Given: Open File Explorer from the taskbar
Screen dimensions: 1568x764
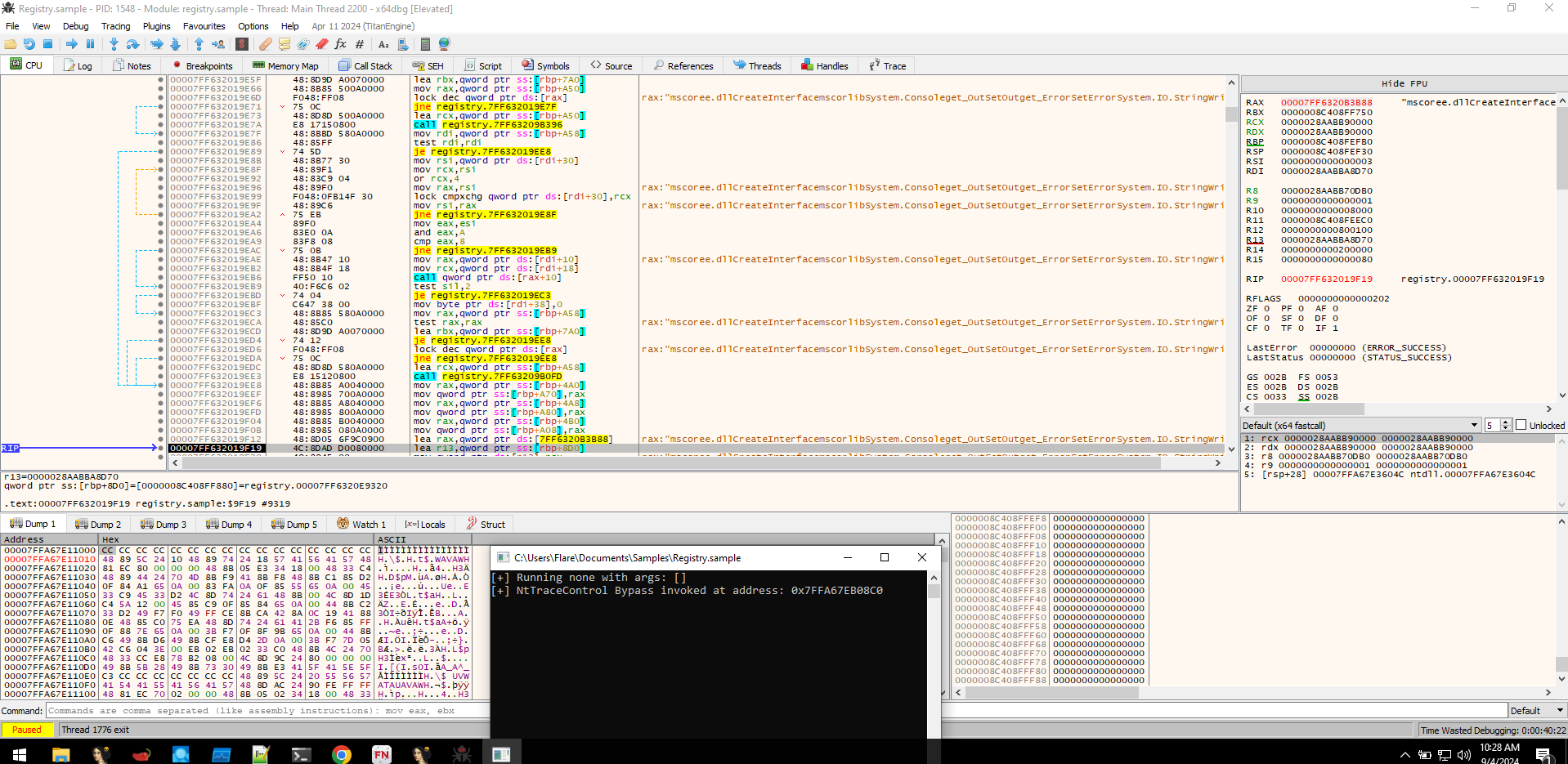Looking at the screenshot, I should click(60, 754).
